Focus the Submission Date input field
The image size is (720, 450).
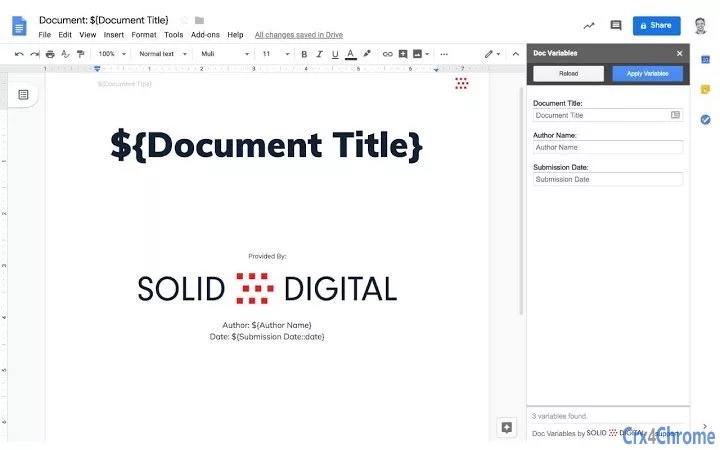pyautogui.click(x=608, y=180)
